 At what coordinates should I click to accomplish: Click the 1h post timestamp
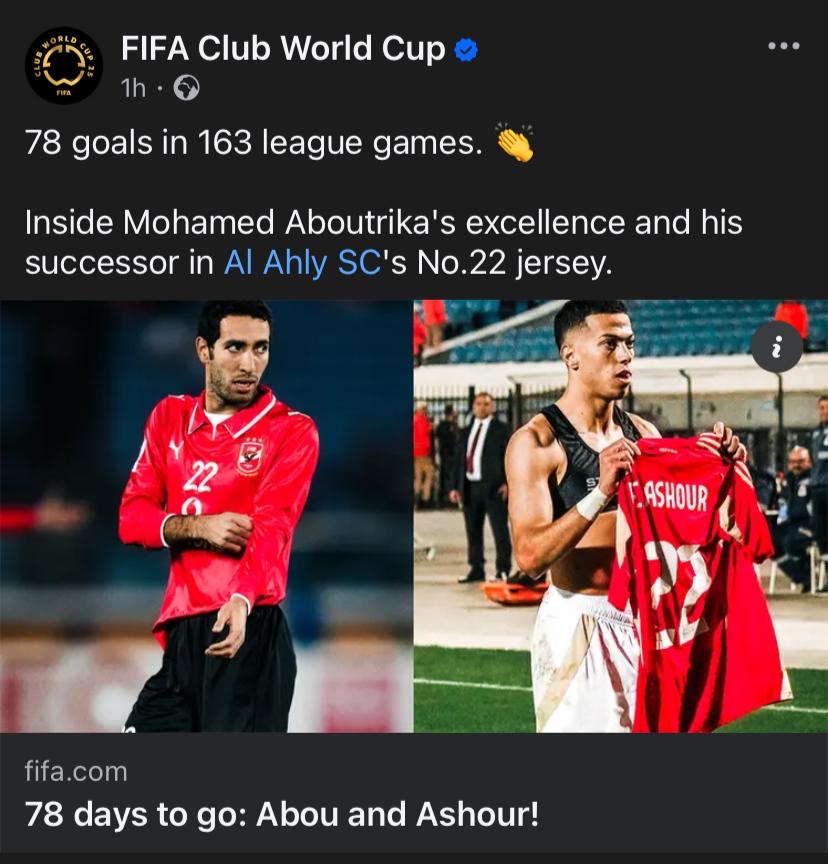133,88
